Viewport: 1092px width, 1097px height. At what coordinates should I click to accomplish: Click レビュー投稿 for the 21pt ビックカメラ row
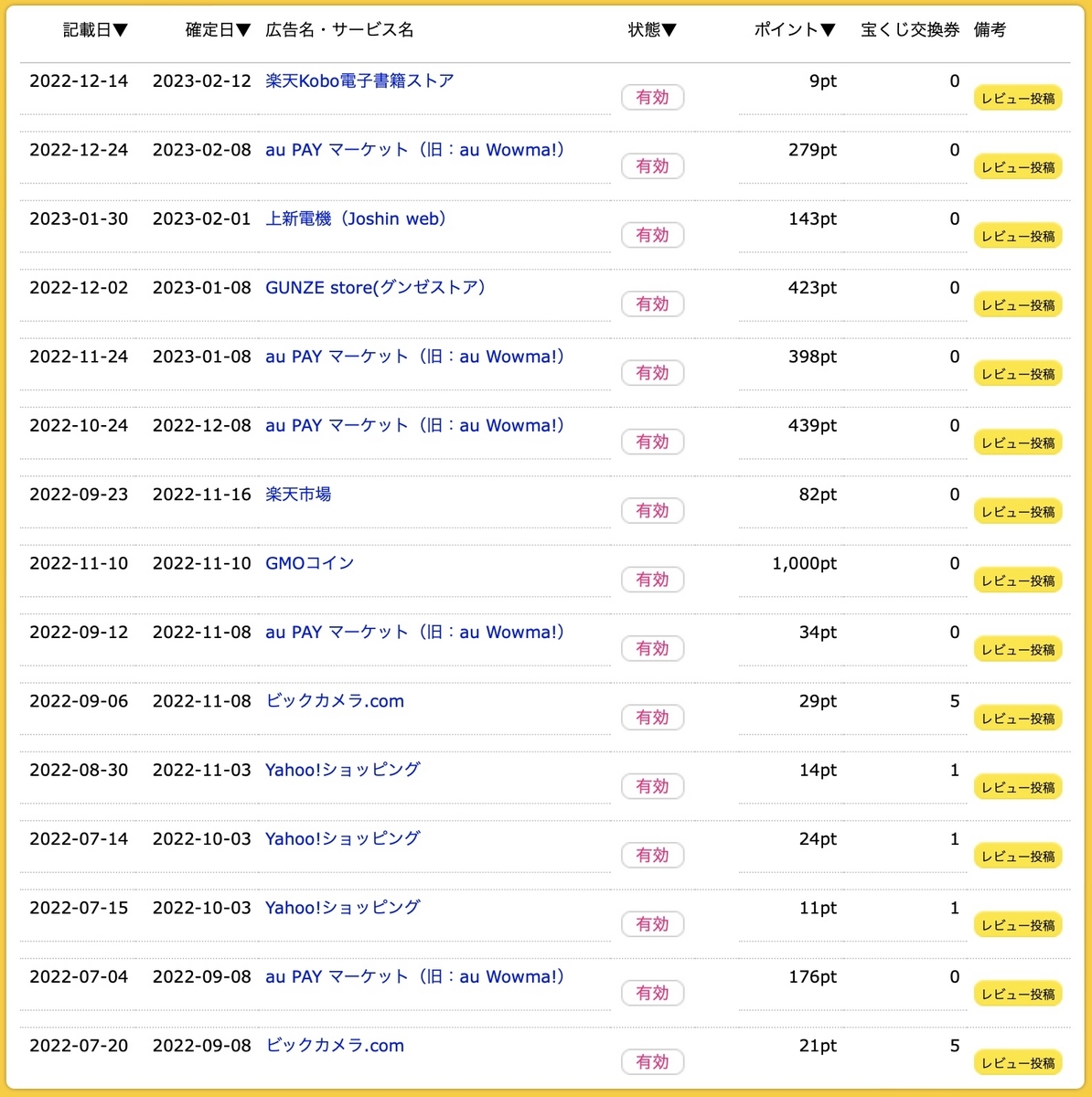[x=1018, y=1063]
